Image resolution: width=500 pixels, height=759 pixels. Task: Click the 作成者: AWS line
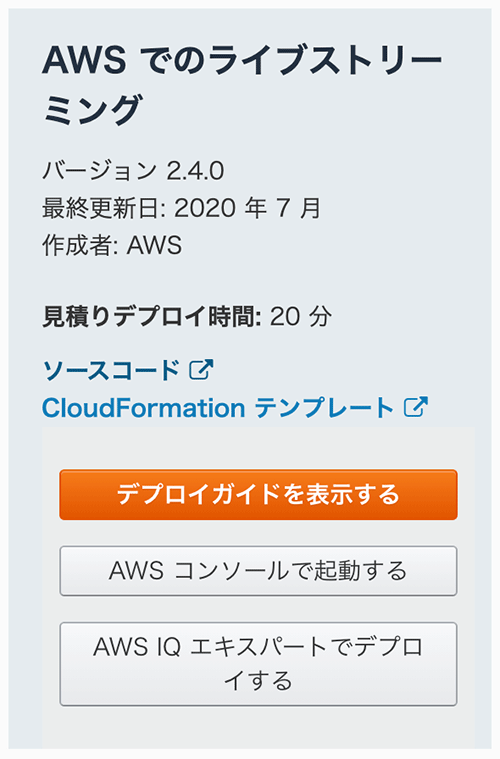coord(112,245)
